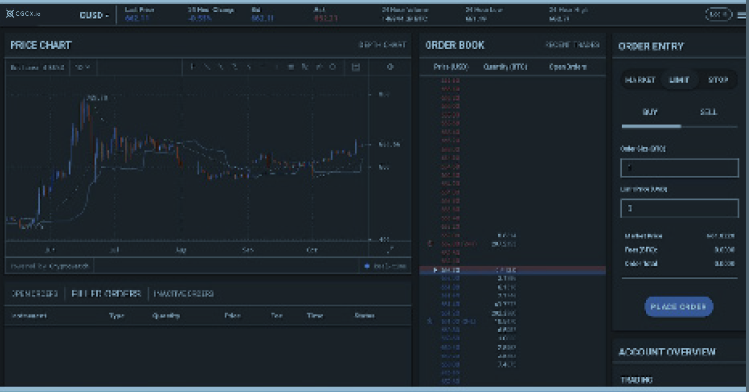Screen dimensions: 749x392
Task: Click the Instrument column header
Action: (29, 316)
